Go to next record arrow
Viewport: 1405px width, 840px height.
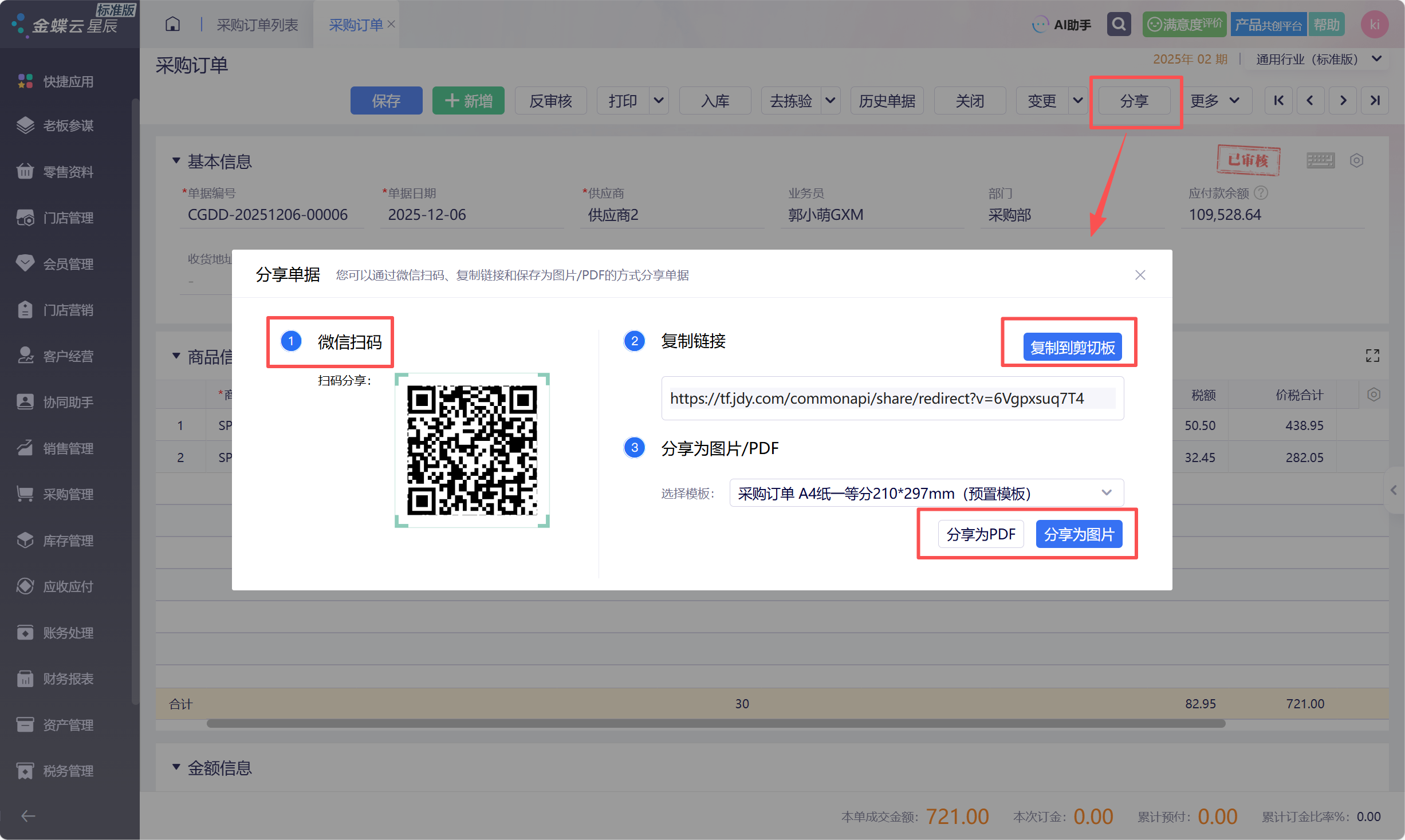[x=1343, y=101]
